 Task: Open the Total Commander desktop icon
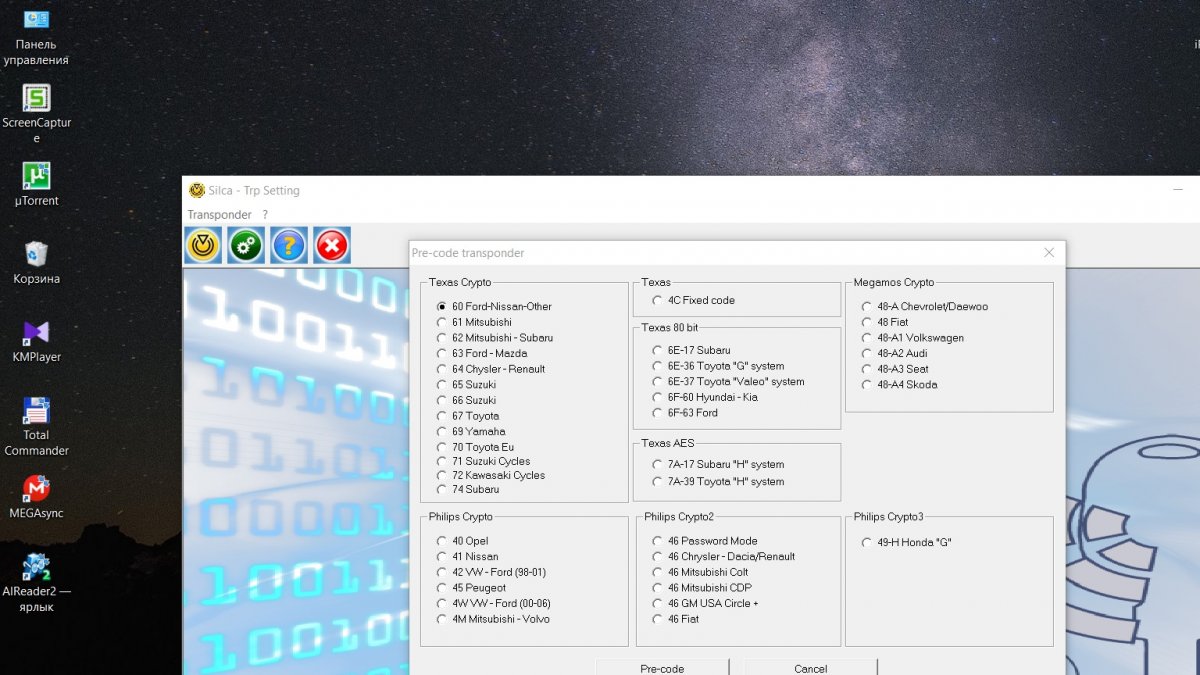pos(36,427)
